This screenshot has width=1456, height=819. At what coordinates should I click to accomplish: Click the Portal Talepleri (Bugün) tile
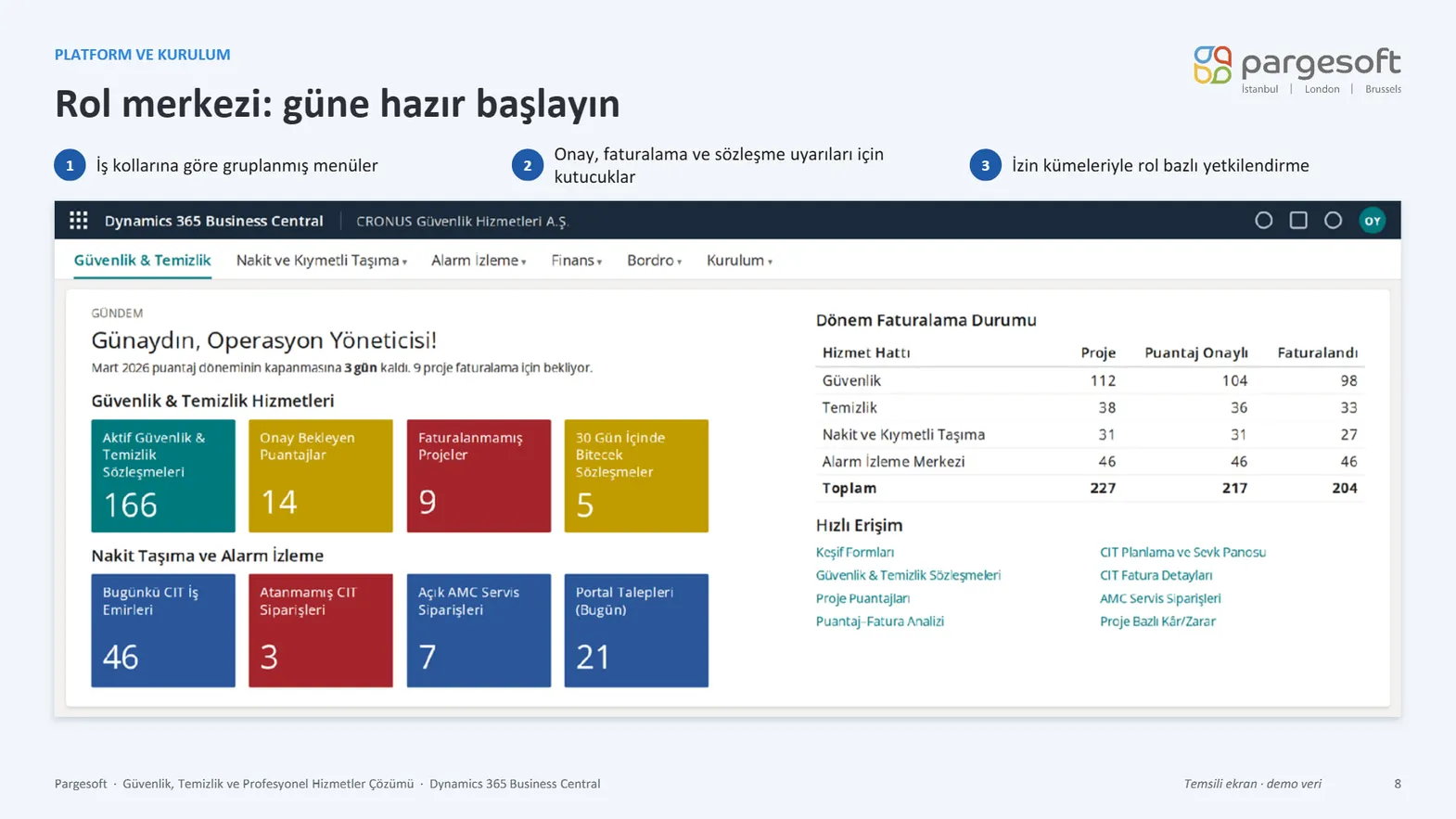[x=636, y=631]
